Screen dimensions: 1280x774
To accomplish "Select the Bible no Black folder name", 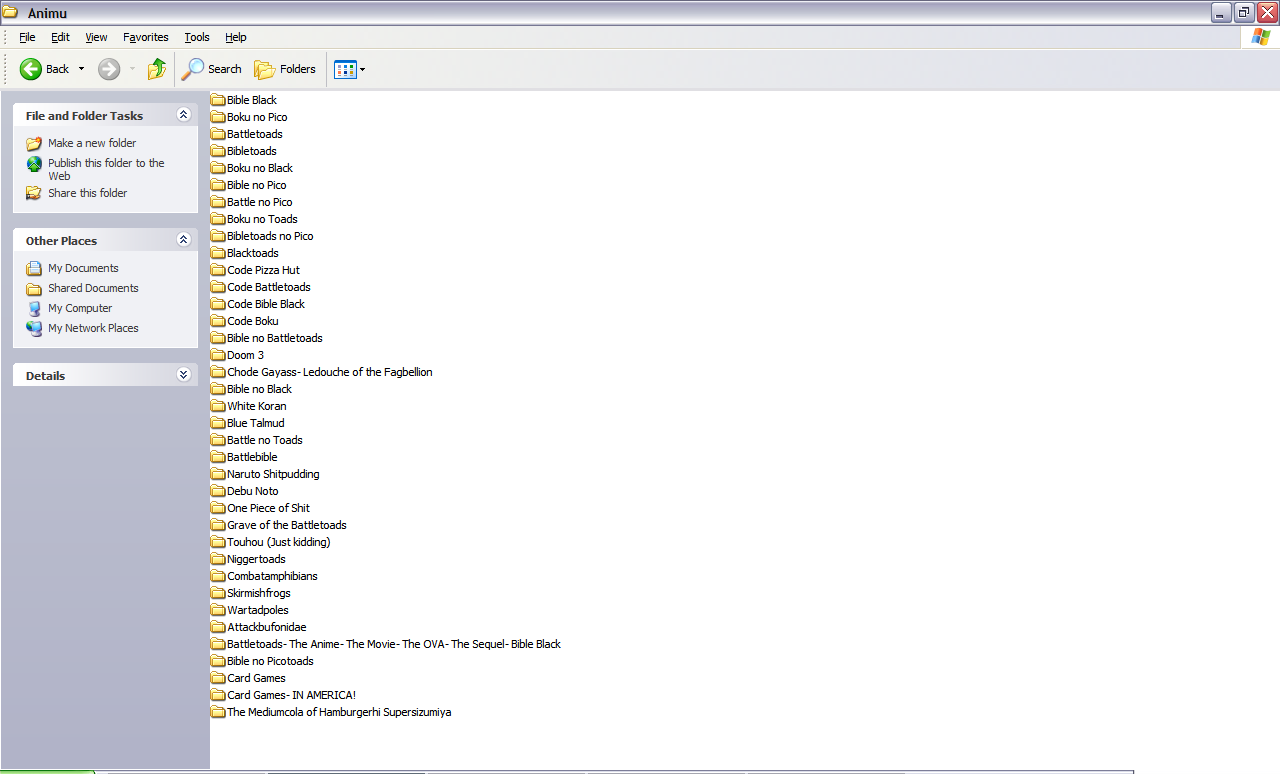I will 260,389.
